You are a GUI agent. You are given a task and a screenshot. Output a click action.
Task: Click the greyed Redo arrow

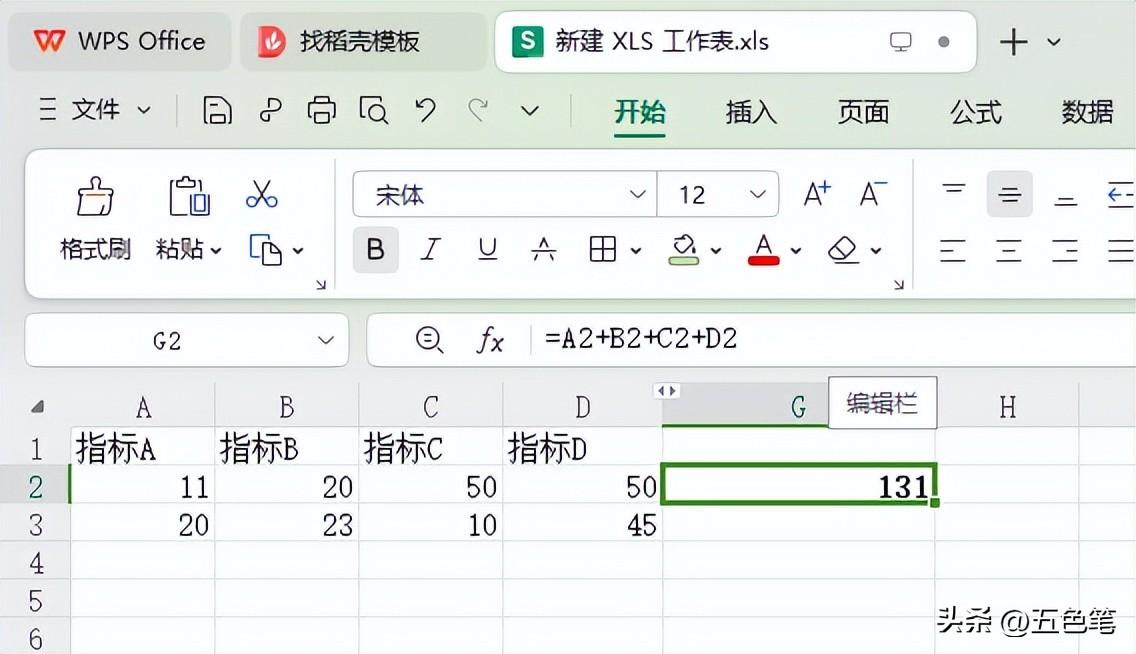tap(477, 111)
